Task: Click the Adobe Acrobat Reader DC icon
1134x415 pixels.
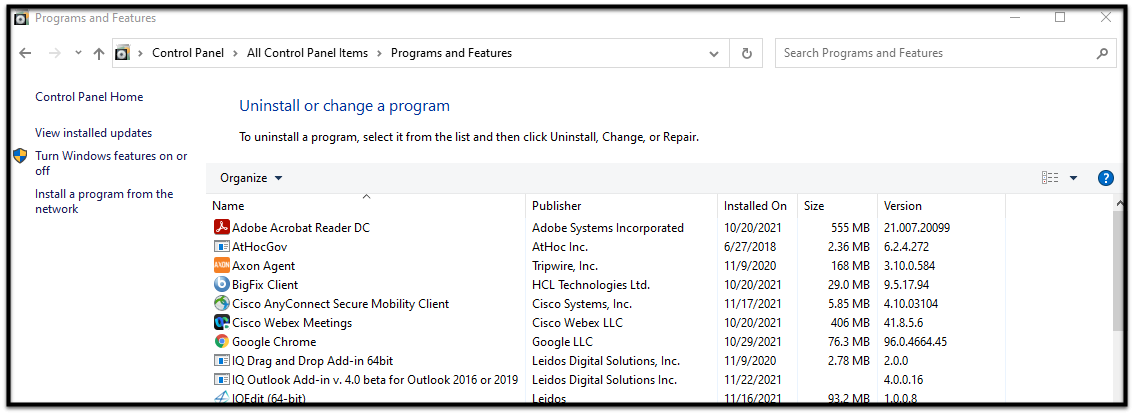Action: point(222,227)
